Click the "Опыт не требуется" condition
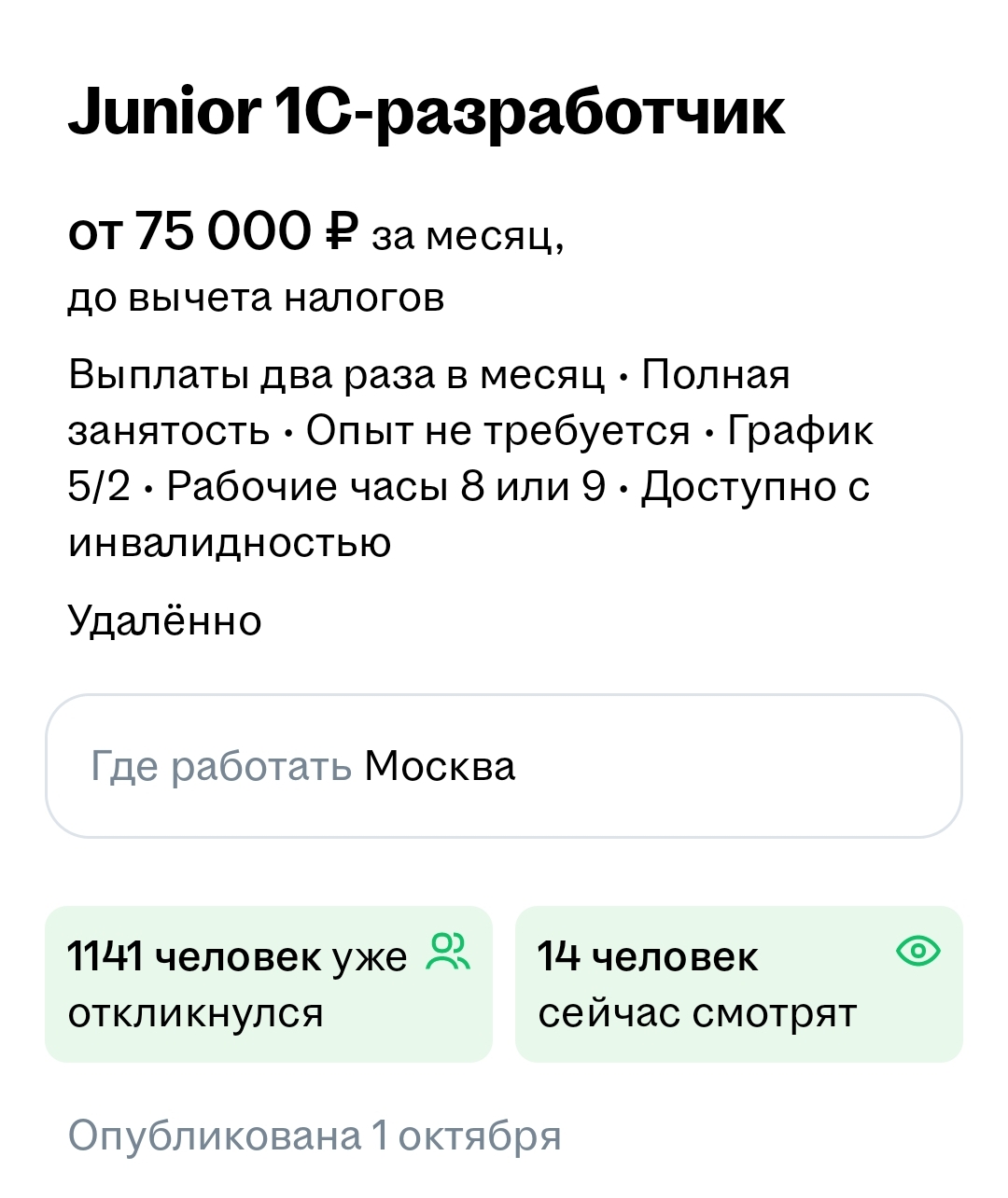Viewport: 1008px width, 1198px height. click(497, 431)
